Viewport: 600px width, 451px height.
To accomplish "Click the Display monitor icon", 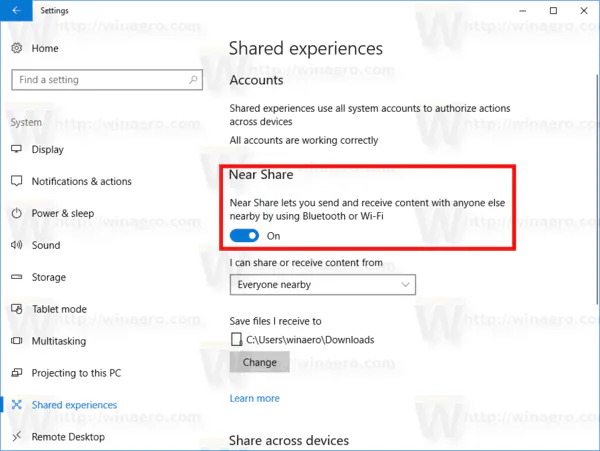I will (x=16, y=149).
